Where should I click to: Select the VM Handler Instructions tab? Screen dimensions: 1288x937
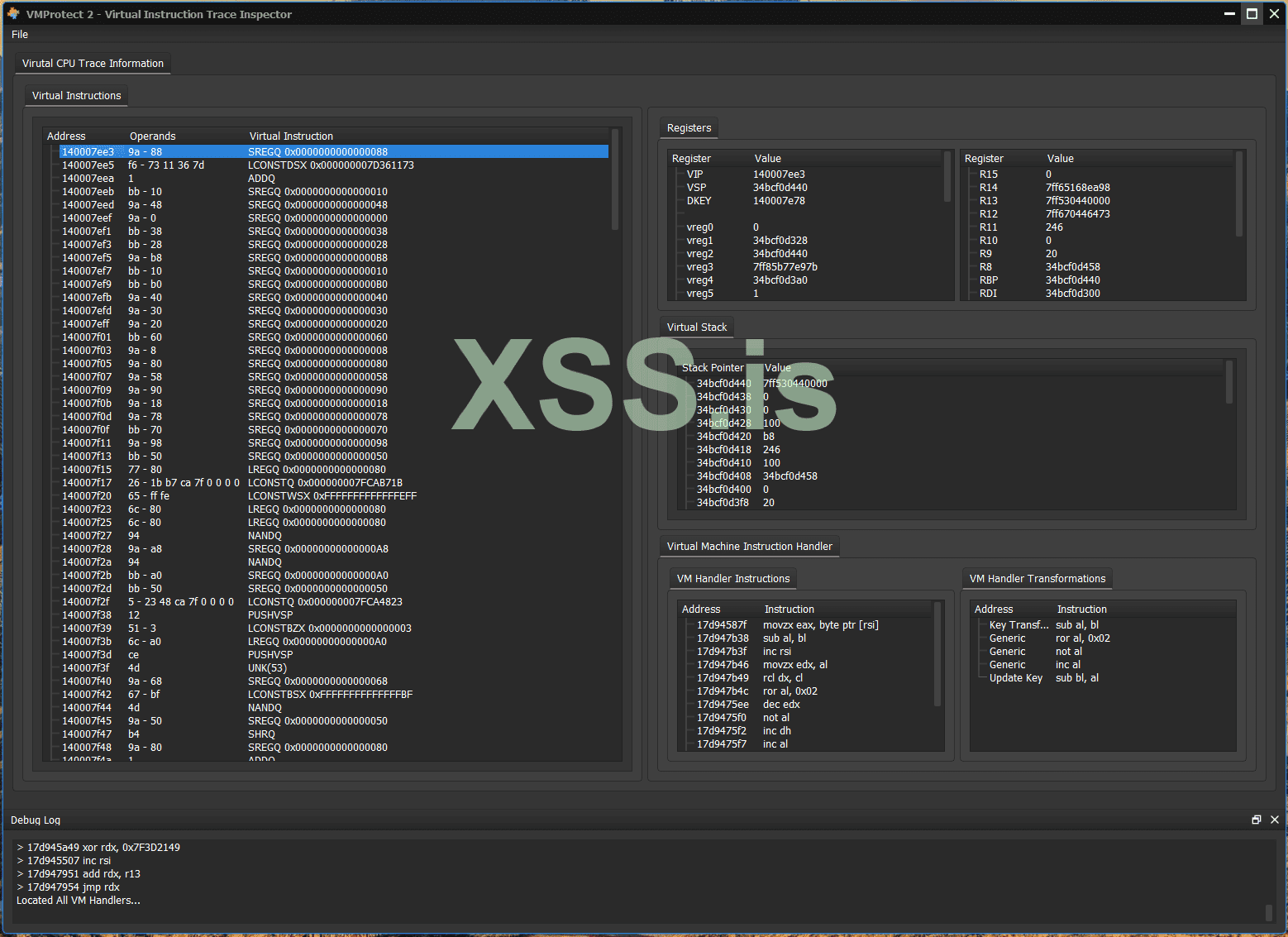click(x=732, y=579)
